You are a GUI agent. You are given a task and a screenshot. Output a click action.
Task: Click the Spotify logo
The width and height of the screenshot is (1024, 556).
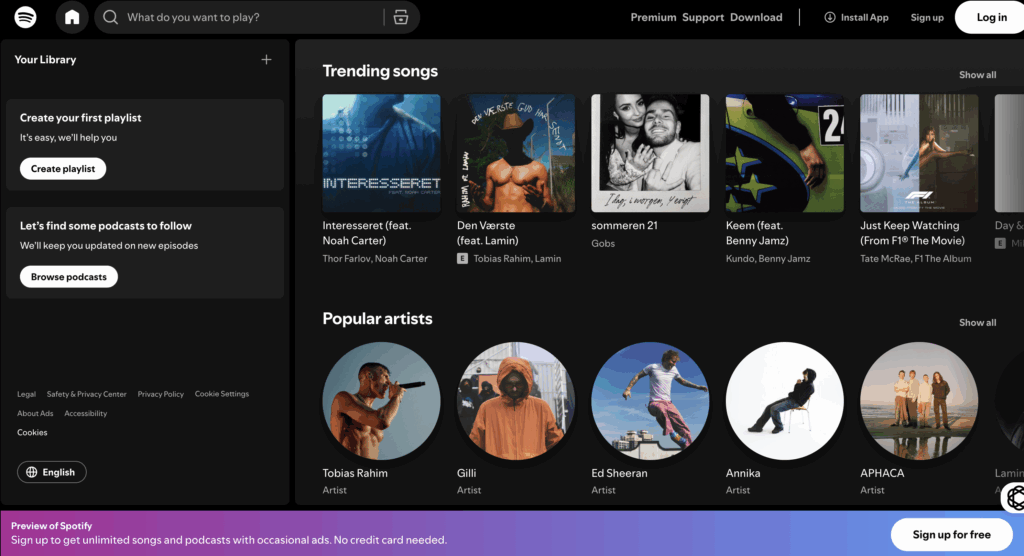[x=25, y=17]
